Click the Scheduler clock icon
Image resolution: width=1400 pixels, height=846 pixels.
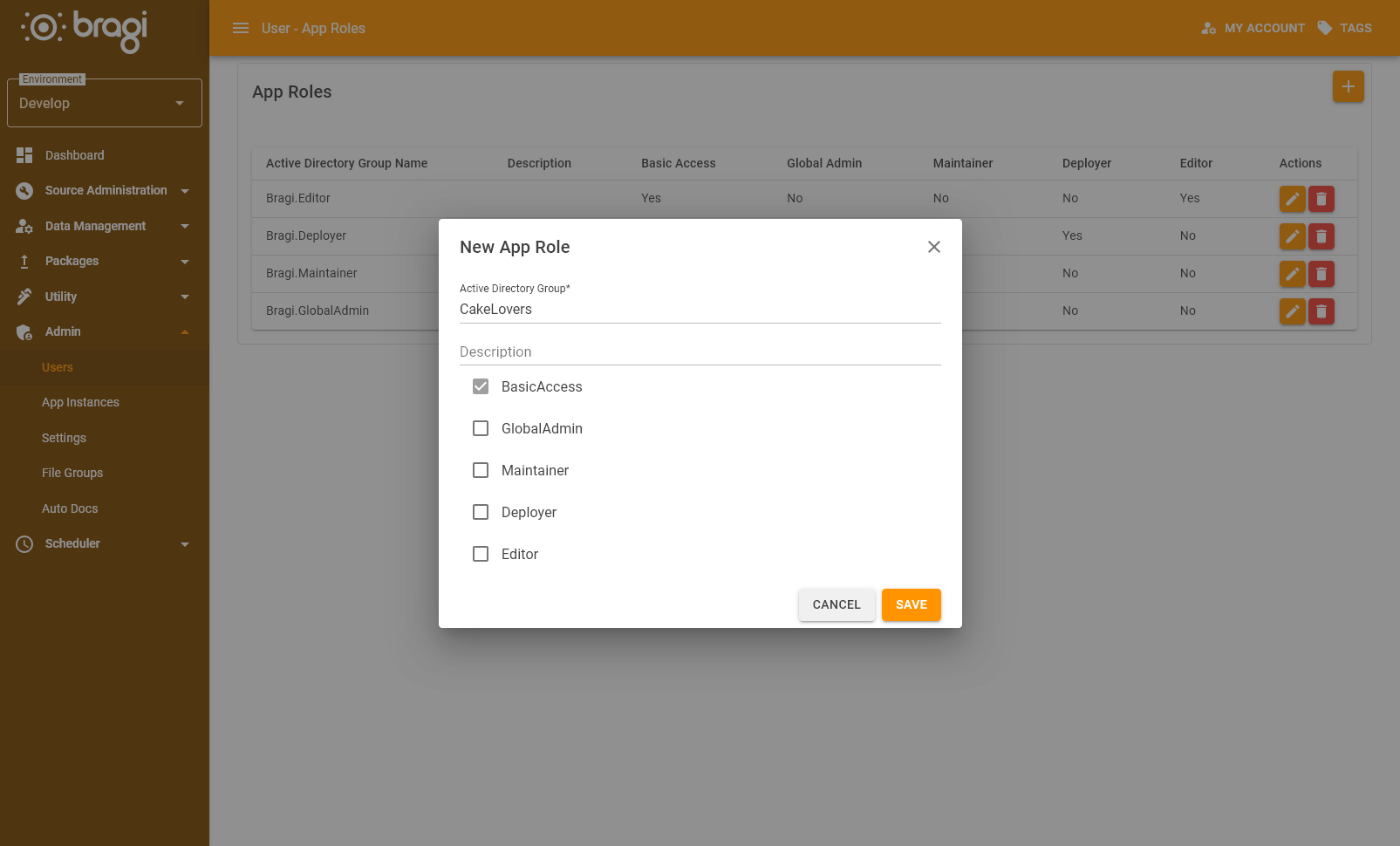[24, 543]
